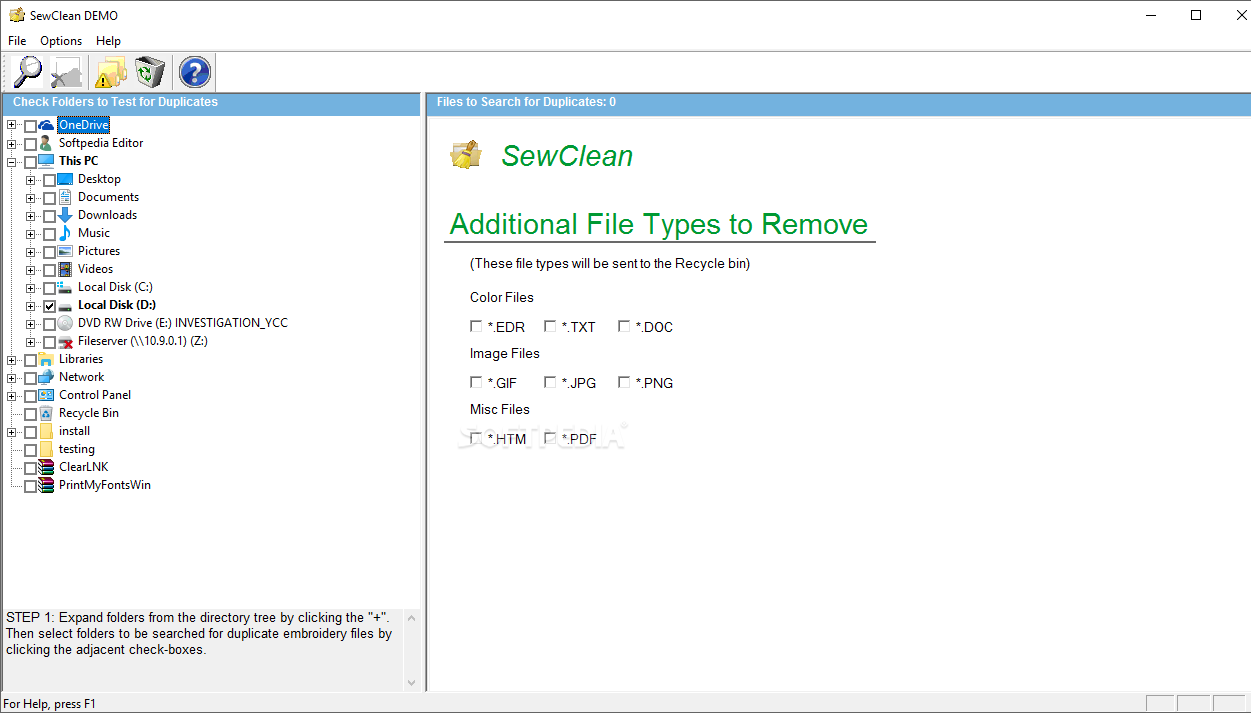The width and height of the screenshot is (1251, 713).
Task: Check the *.HTM misc file checkbox
Action: point(476,438)
